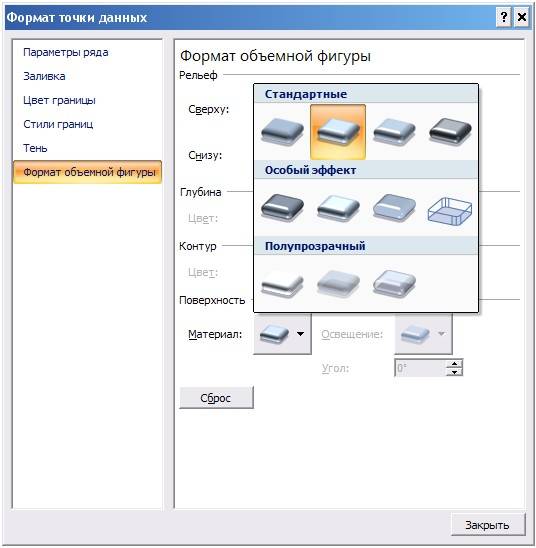Choose the first Translucent powder material
536x548 pixels.
[282, 284]
